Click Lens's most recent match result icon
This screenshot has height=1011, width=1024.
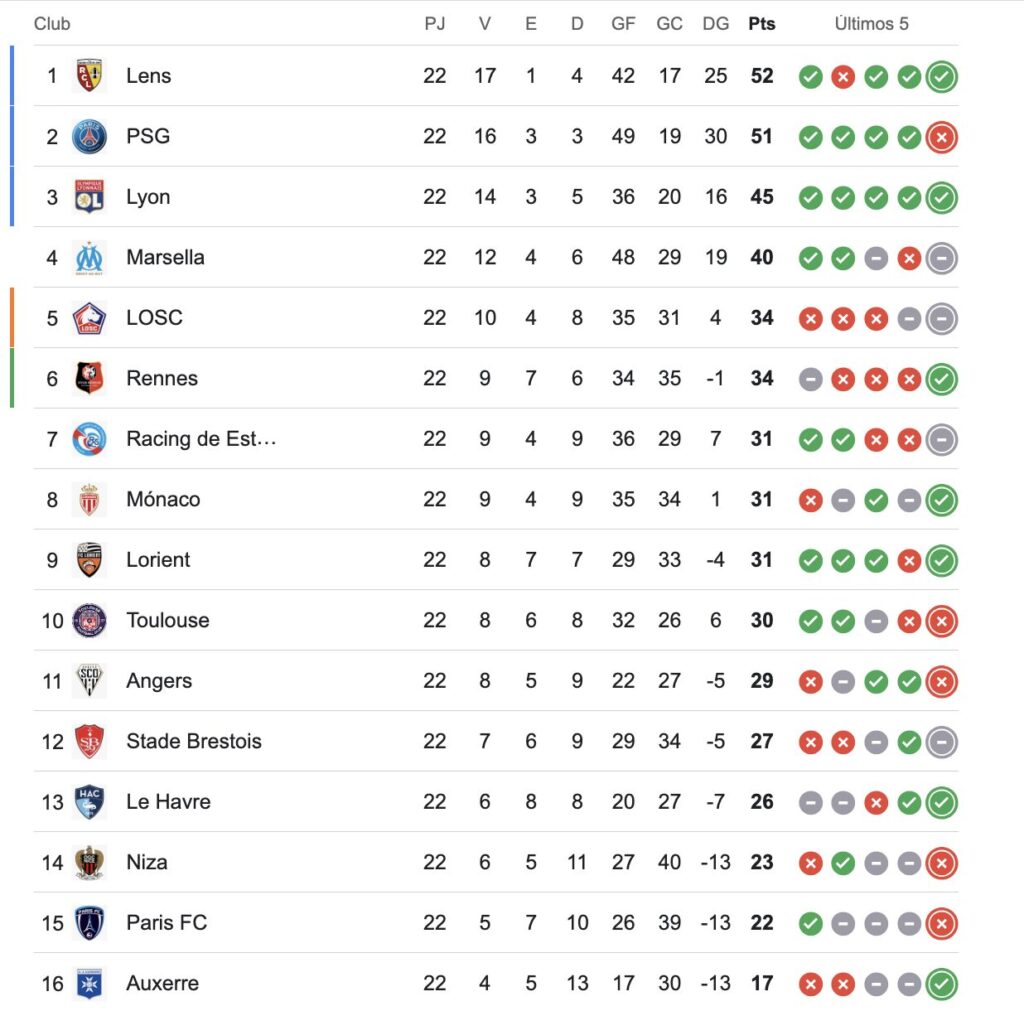941,76
